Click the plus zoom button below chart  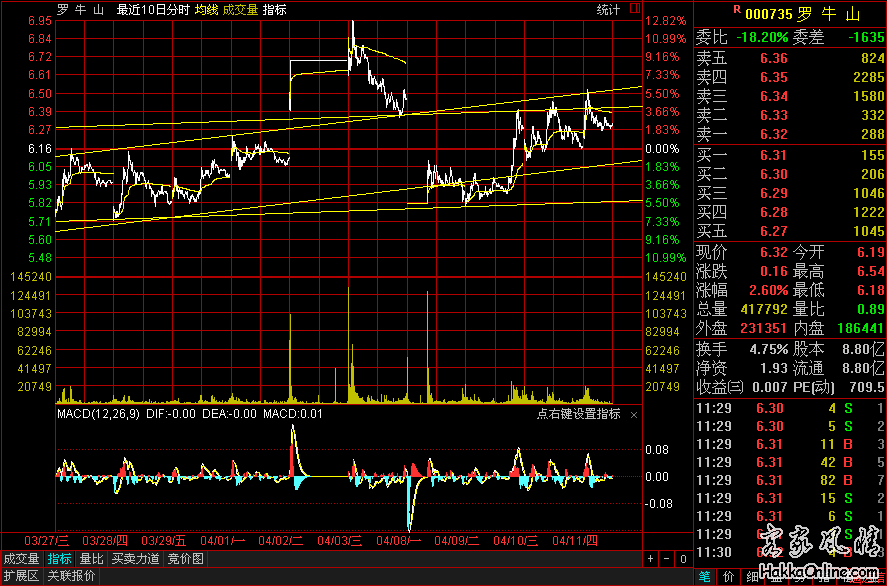652,559
